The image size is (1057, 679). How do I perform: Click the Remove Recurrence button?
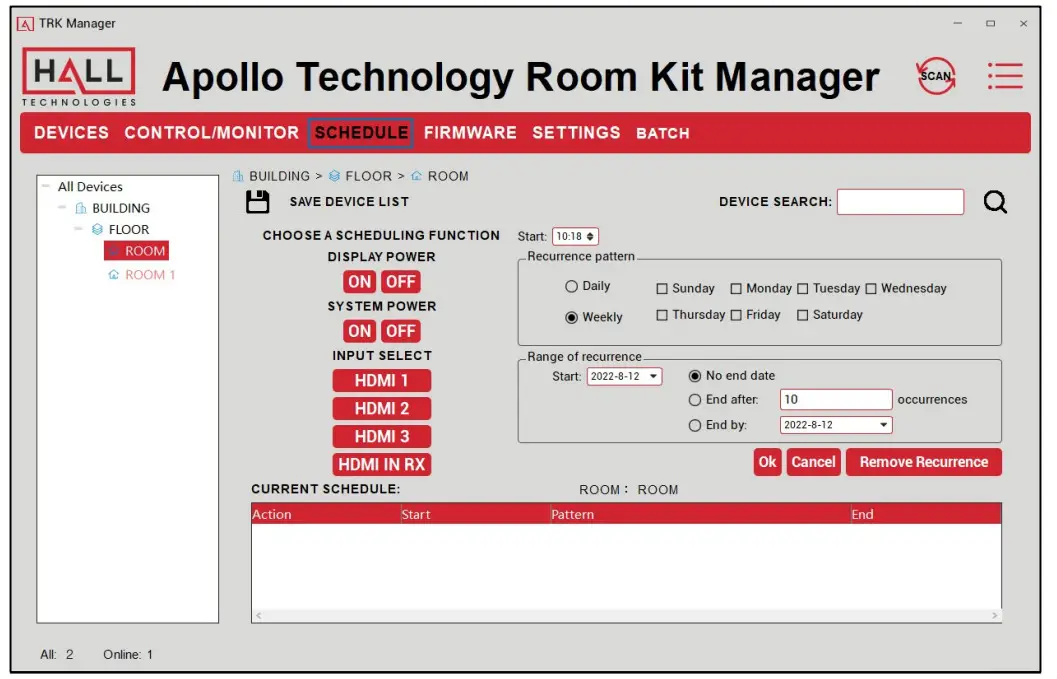tap(923, 462)
